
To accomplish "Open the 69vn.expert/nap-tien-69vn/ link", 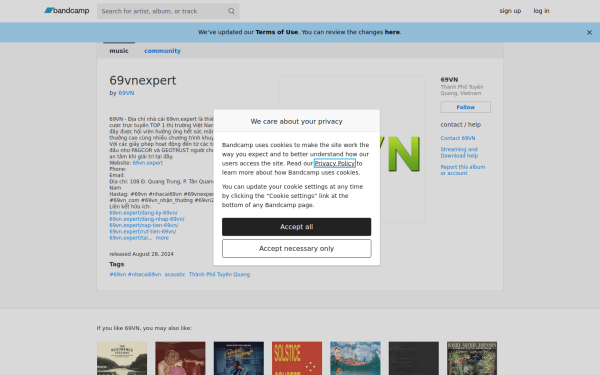I will pyautogui.click(x=144, y=225).
